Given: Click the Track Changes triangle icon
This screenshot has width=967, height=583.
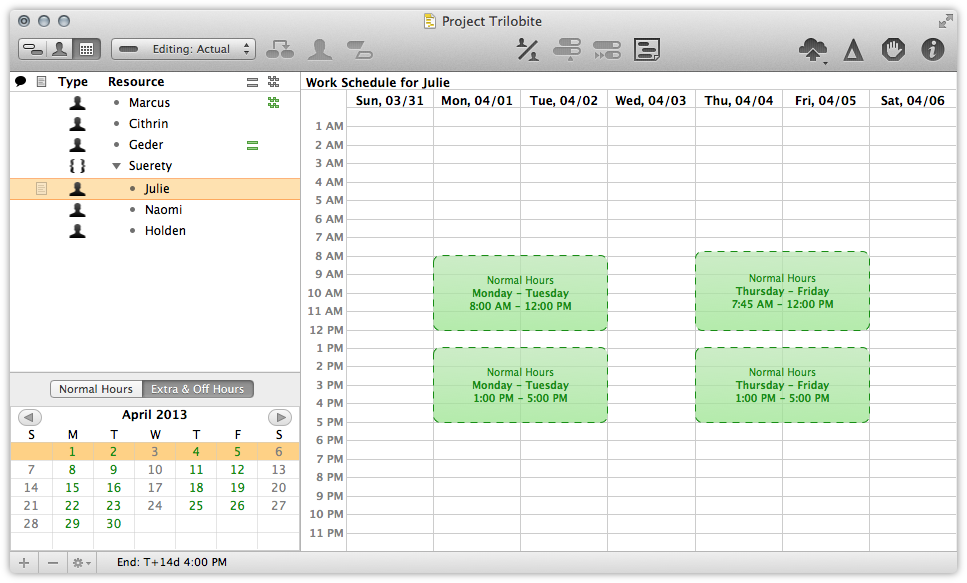Looking at the screenshot, I should click(x=852, y=49).
